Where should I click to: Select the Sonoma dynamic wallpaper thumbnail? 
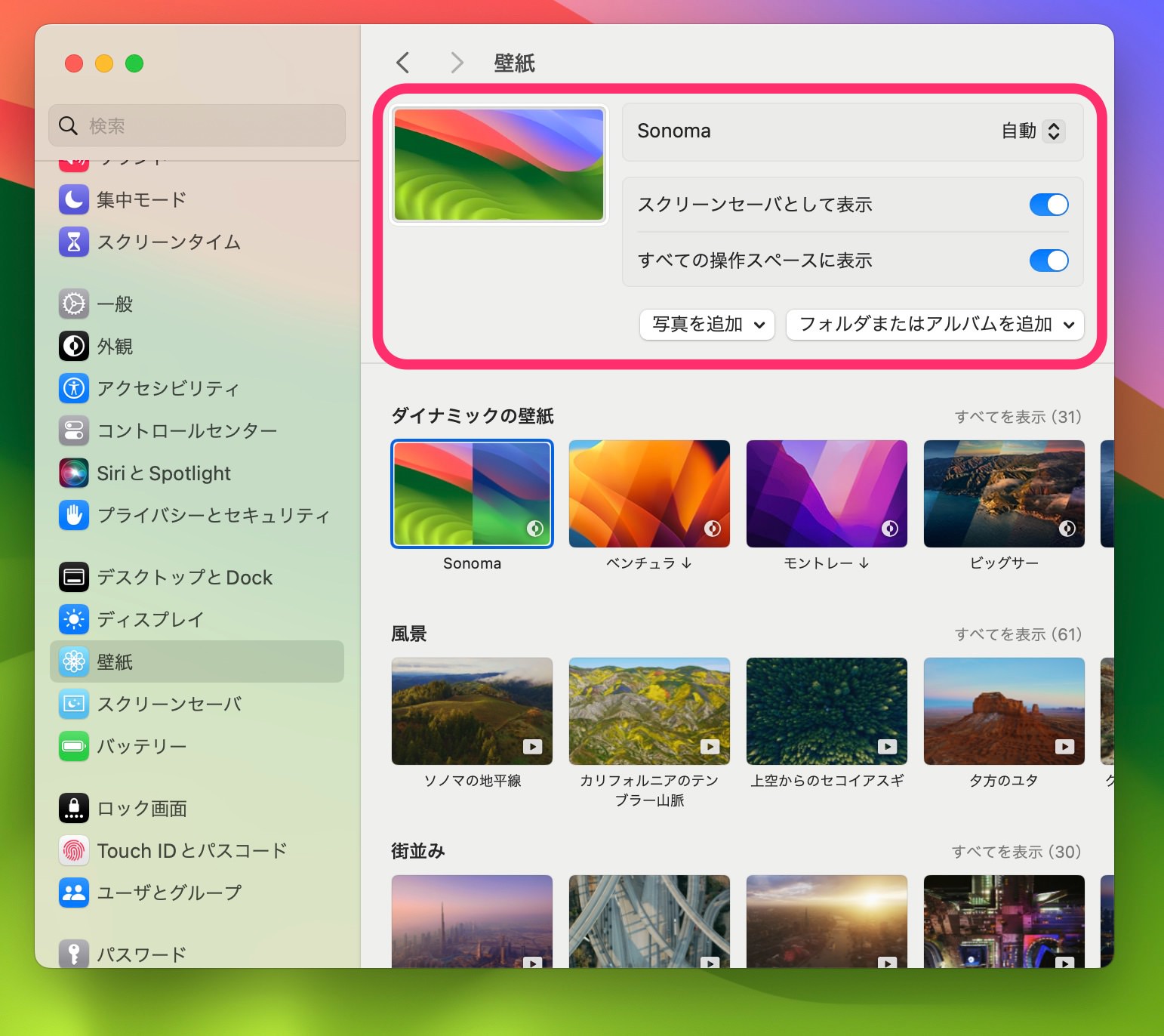(472, 494)
